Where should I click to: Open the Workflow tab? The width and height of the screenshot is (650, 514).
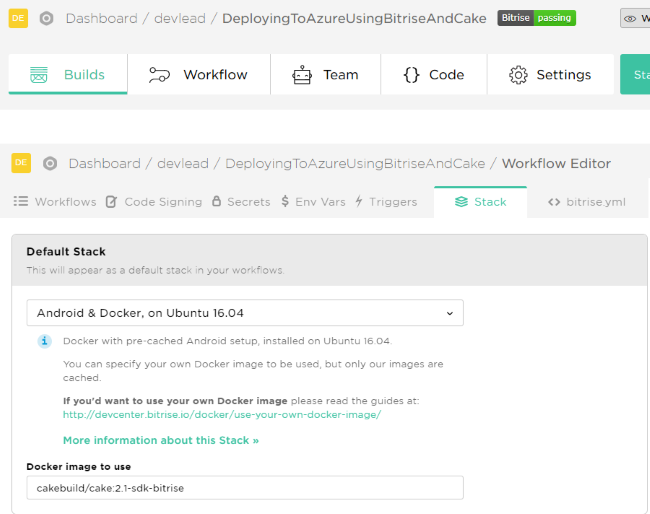pos(199,74)
